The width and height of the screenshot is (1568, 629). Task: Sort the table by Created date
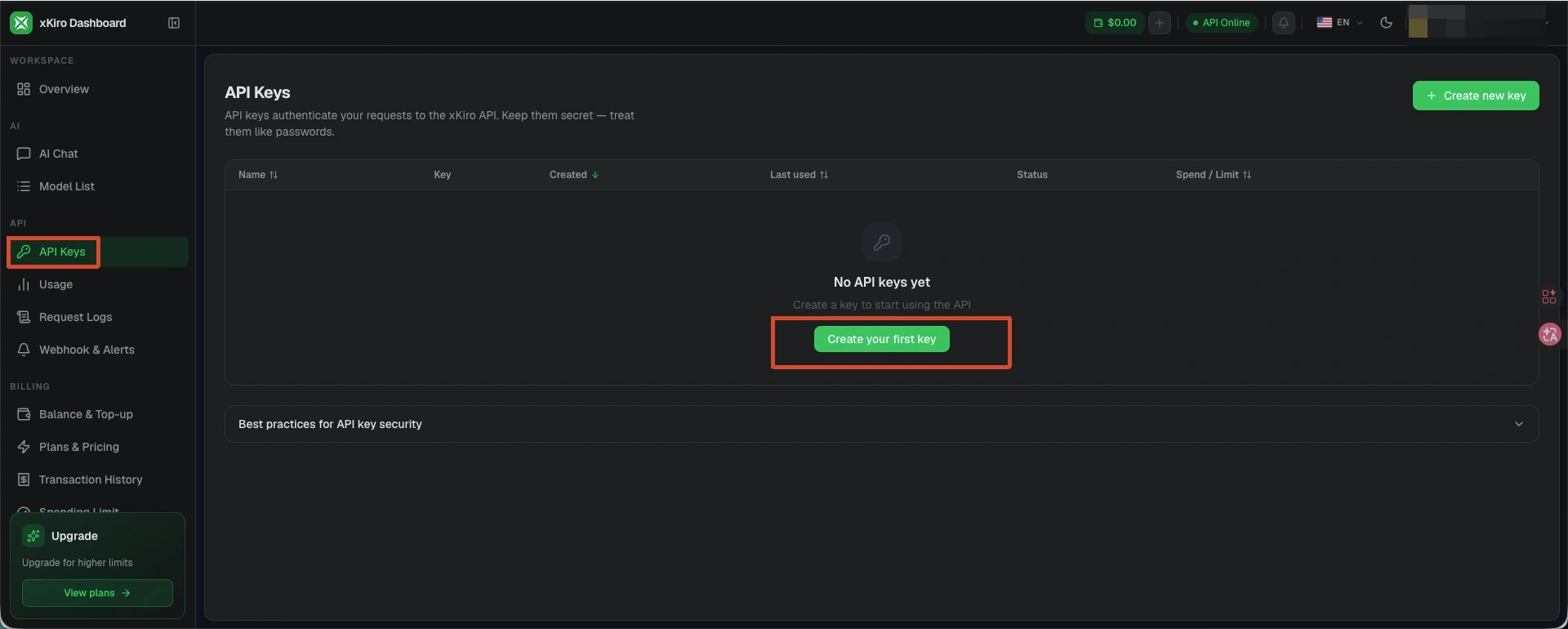coord(574,175)
